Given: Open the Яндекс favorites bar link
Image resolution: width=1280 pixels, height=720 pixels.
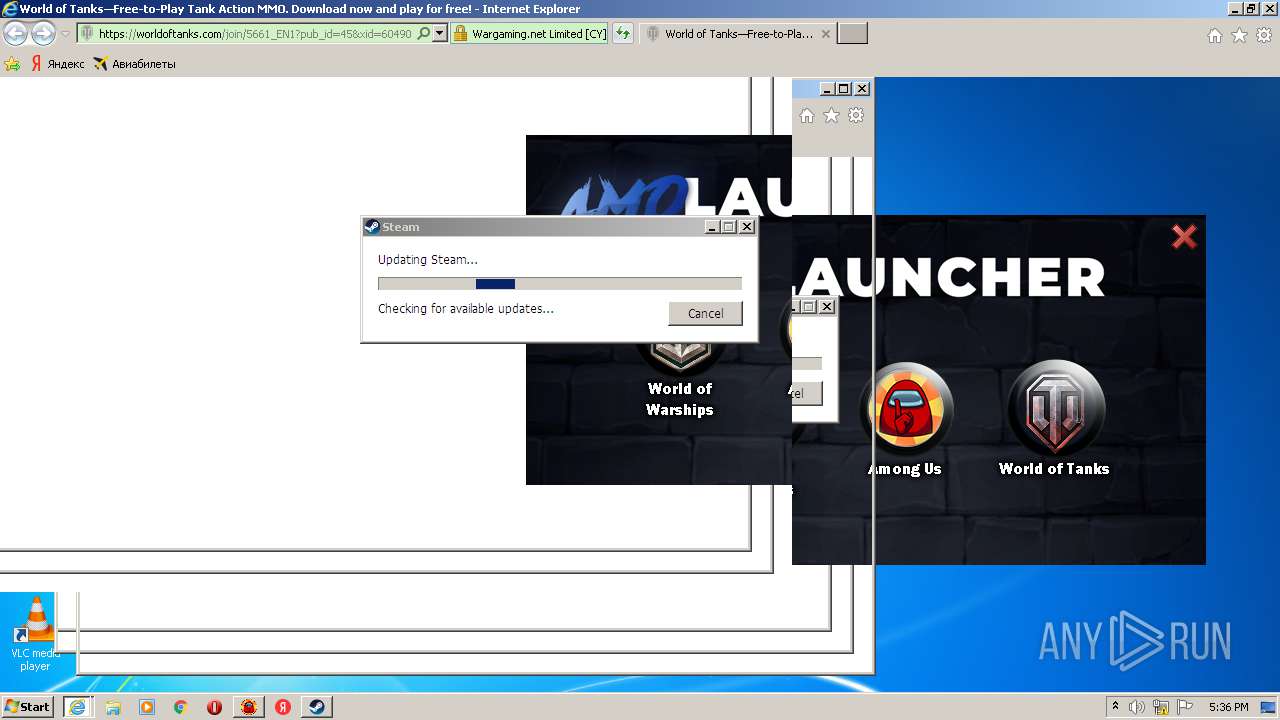Looking at the screenshot, I should [x=58, y=64].
